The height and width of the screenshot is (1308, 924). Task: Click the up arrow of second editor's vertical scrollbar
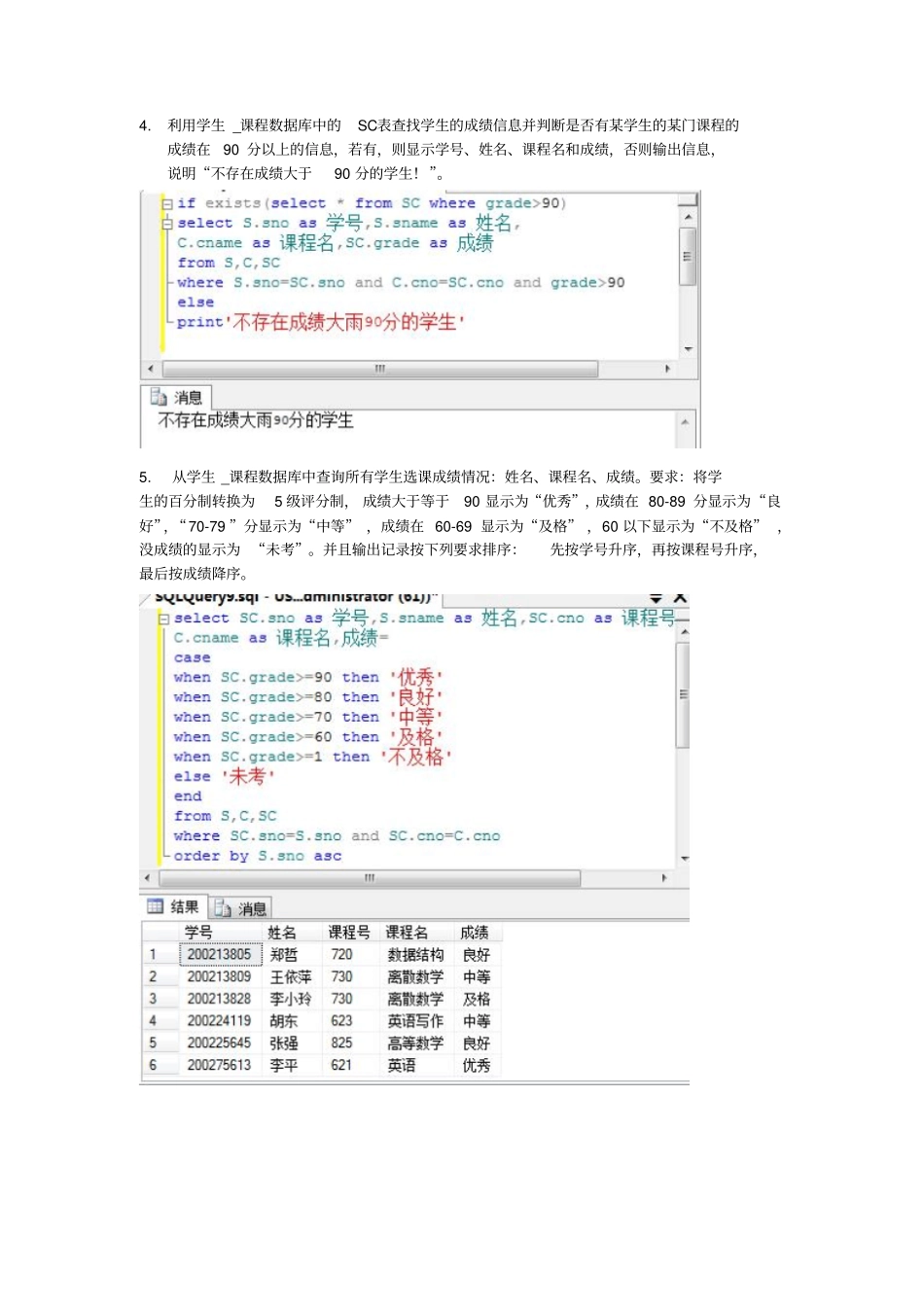[x=684, y=632]
